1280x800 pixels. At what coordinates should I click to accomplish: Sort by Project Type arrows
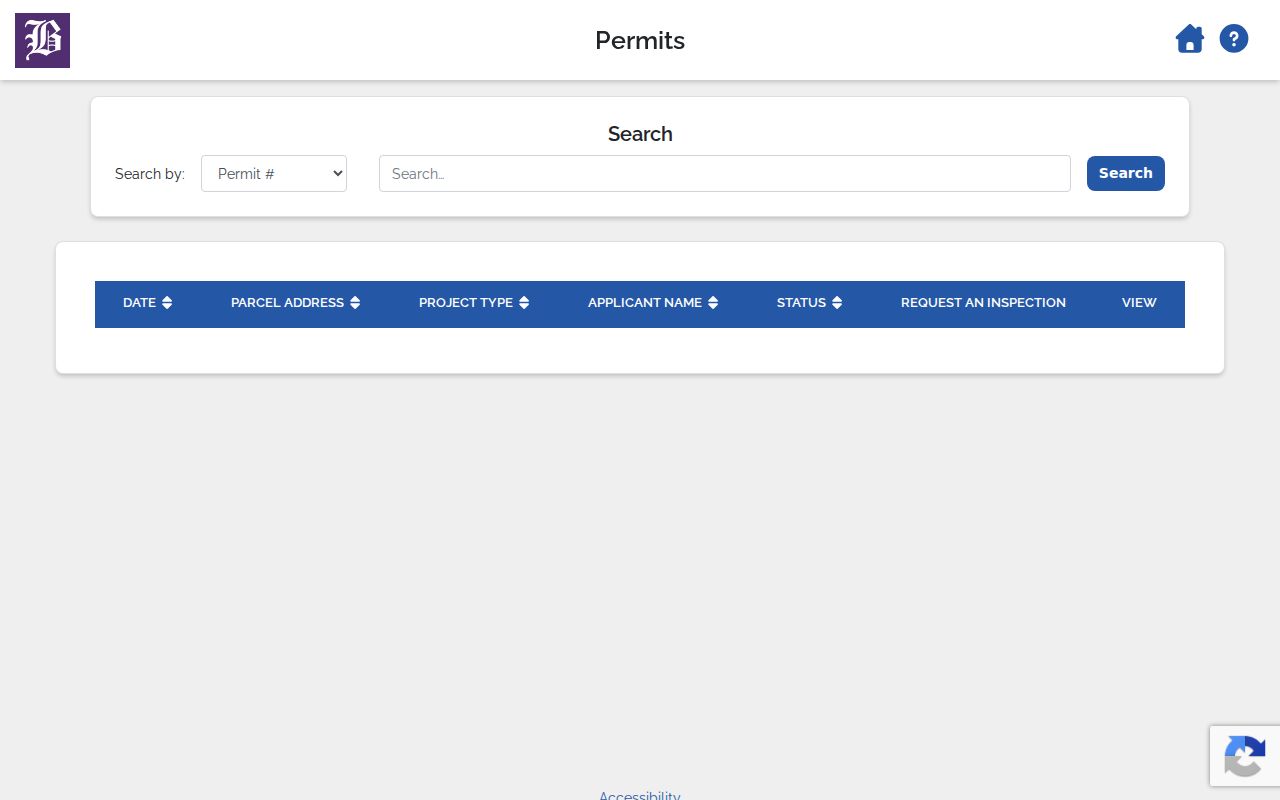point(524,303)
